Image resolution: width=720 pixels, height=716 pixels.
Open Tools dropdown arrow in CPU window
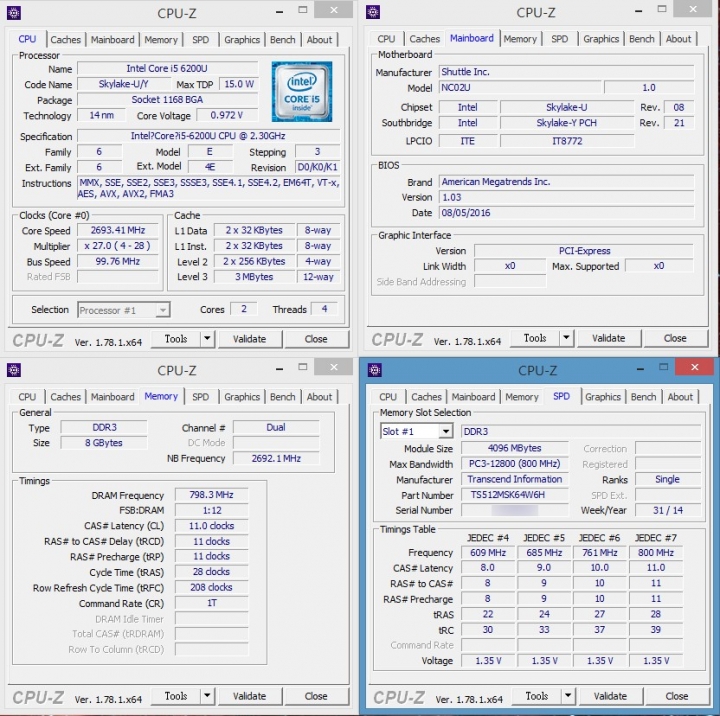[208, 339]
